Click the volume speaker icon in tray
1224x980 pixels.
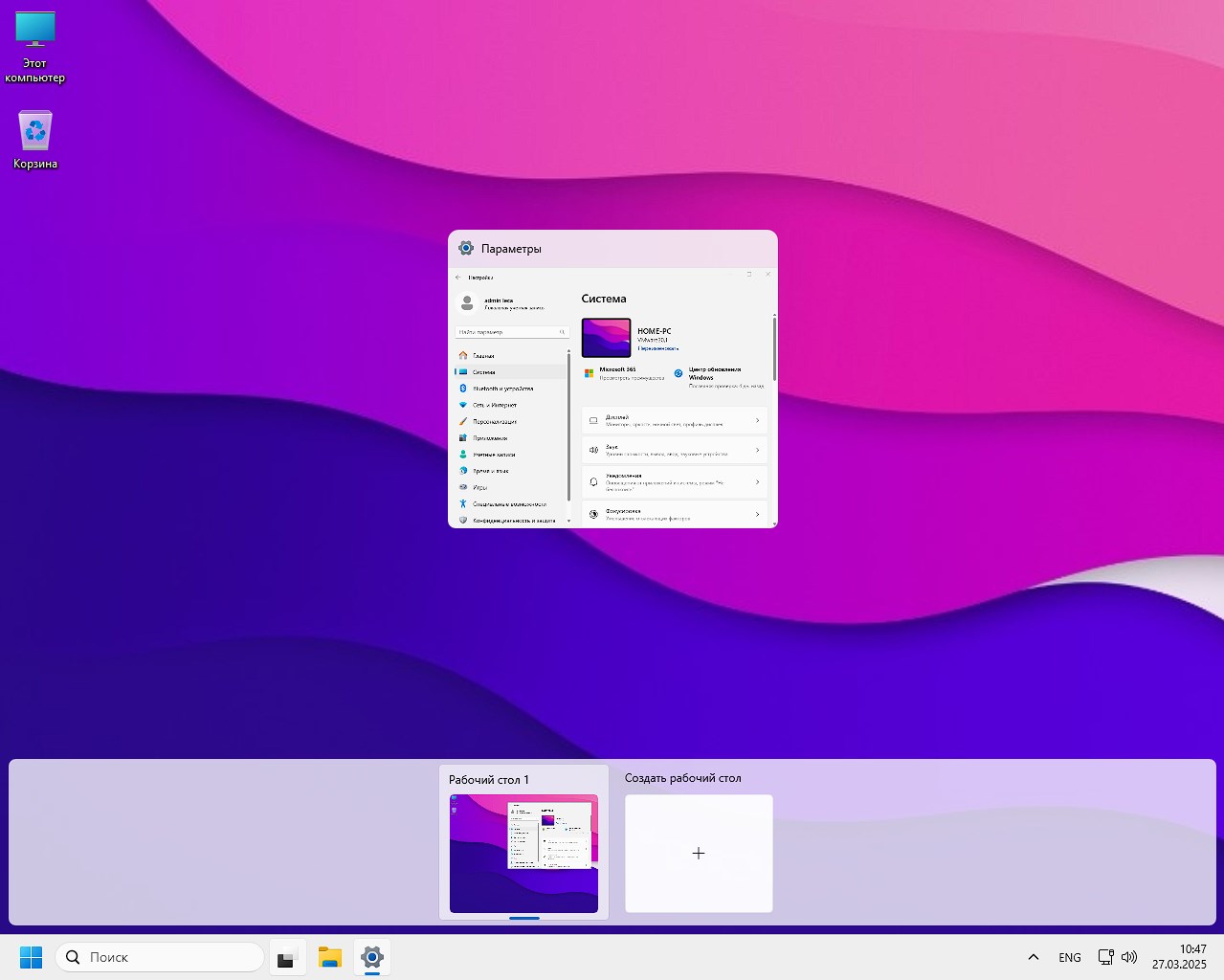click(x=1129, y=957)
